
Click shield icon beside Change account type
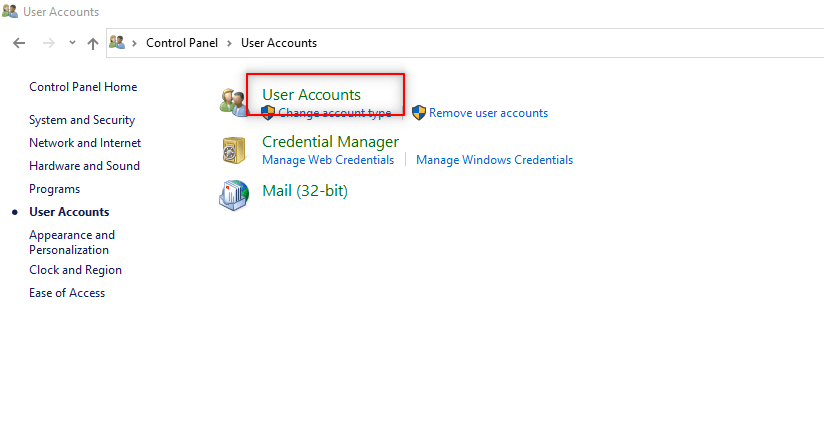(268, 112)
